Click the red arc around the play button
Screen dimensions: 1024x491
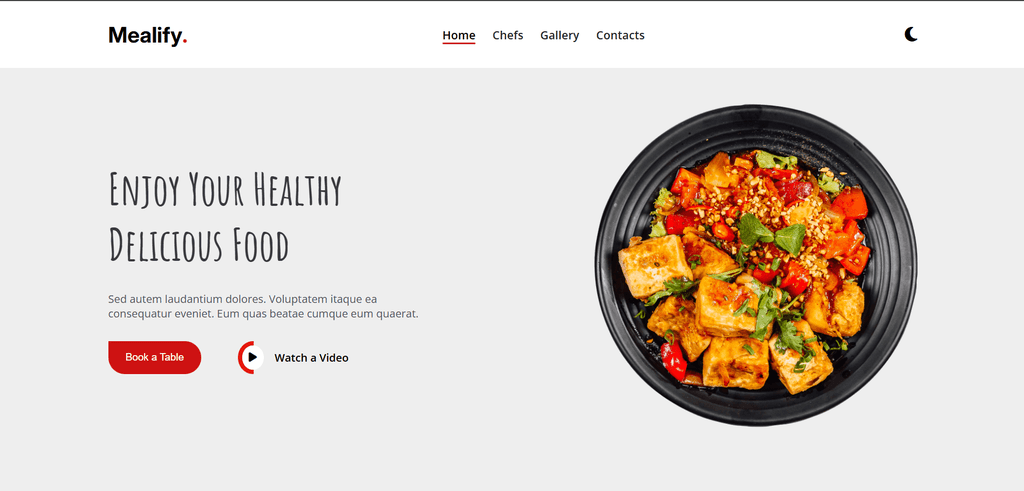coord(242,357)
